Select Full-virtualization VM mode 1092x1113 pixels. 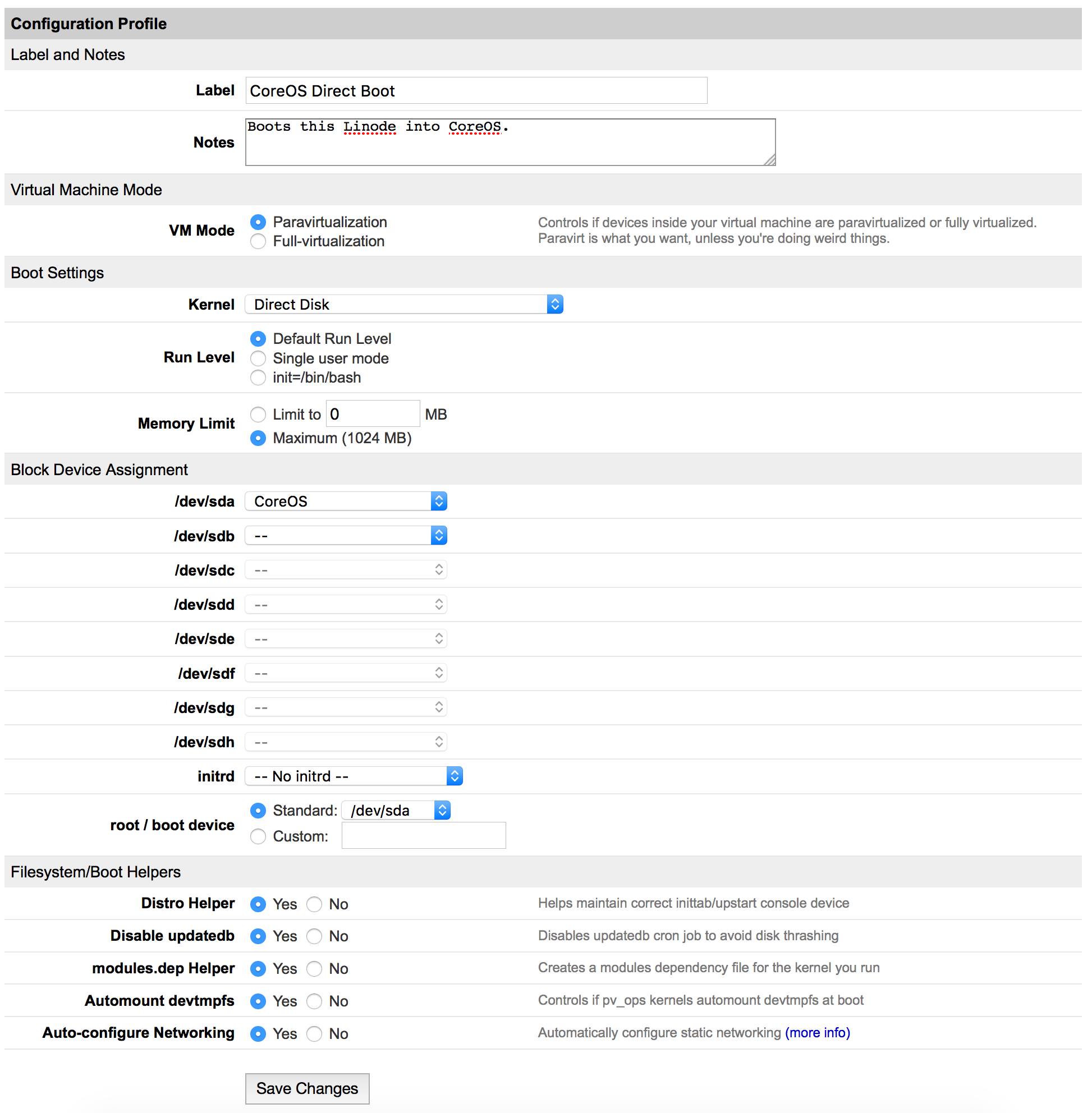(x=258, y=241)
